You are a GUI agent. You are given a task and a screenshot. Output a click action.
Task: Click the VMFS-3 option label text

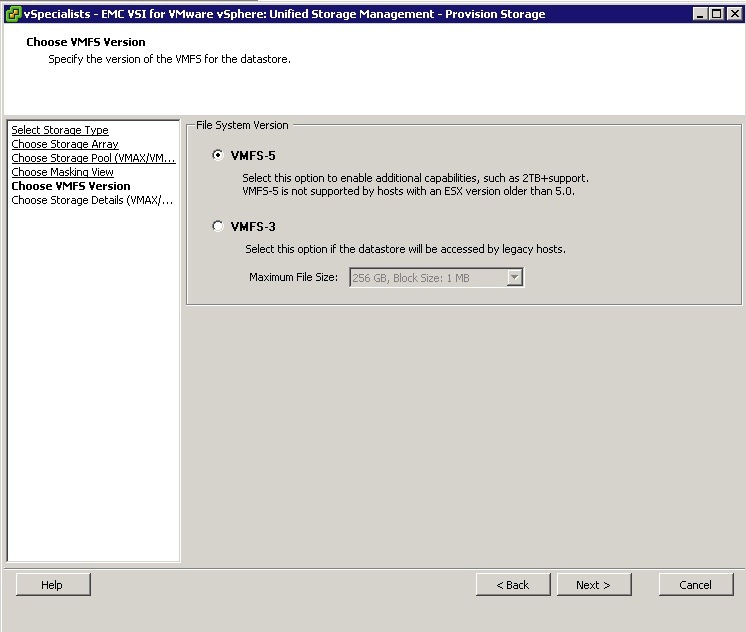253,227
